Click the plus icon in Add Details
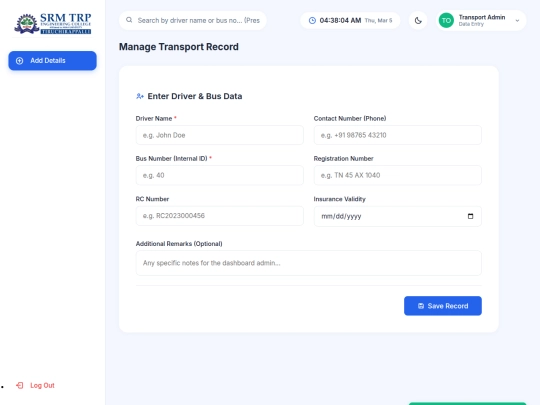The image size is (540, 405). pos(20,61)
